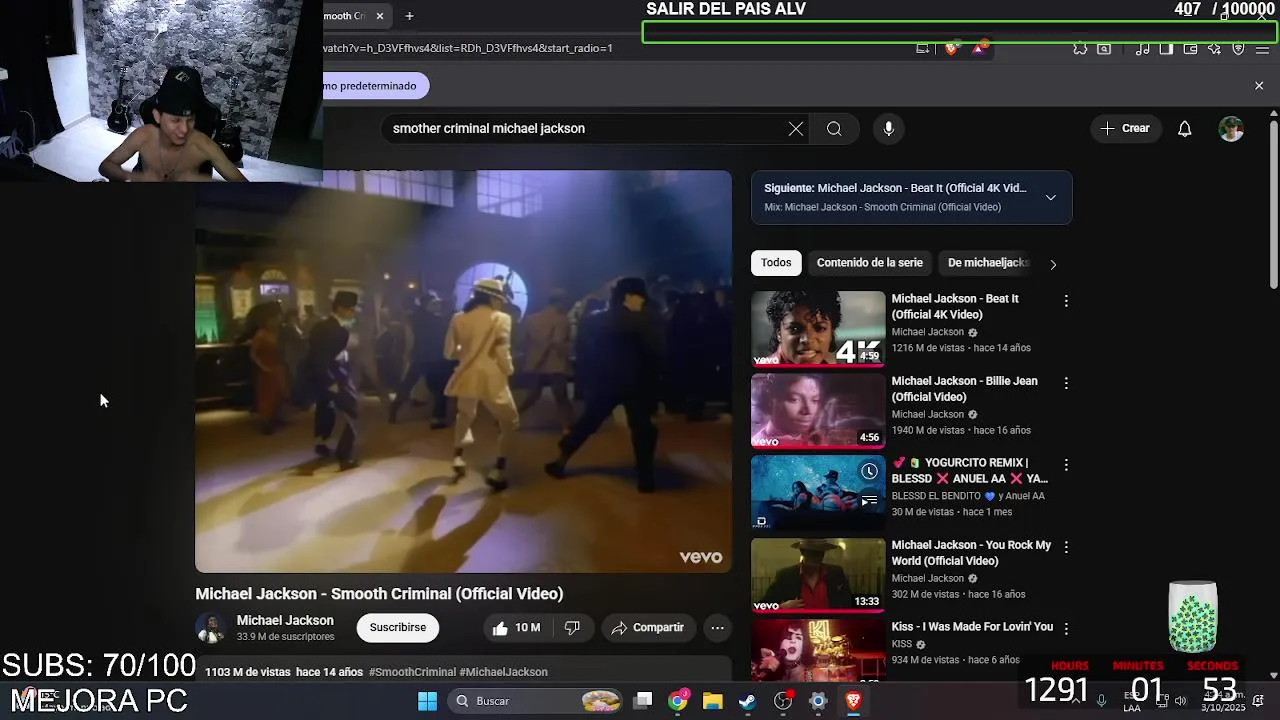Expand the mix playlist panel chevron
The image size is (1280, 720).
pyautogui.click(x=1050, y=197)
